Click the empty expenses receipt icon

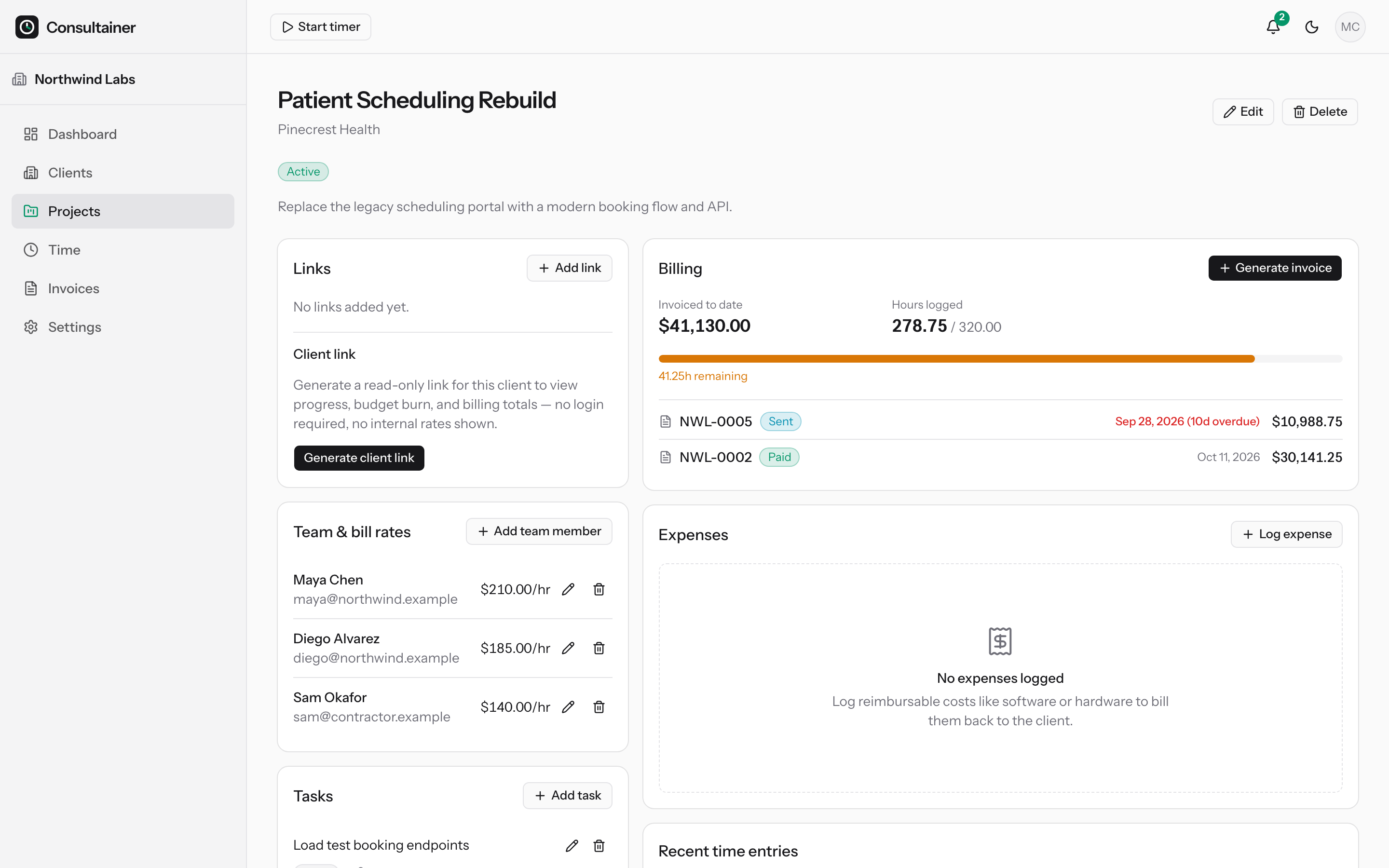[1000, 641]
